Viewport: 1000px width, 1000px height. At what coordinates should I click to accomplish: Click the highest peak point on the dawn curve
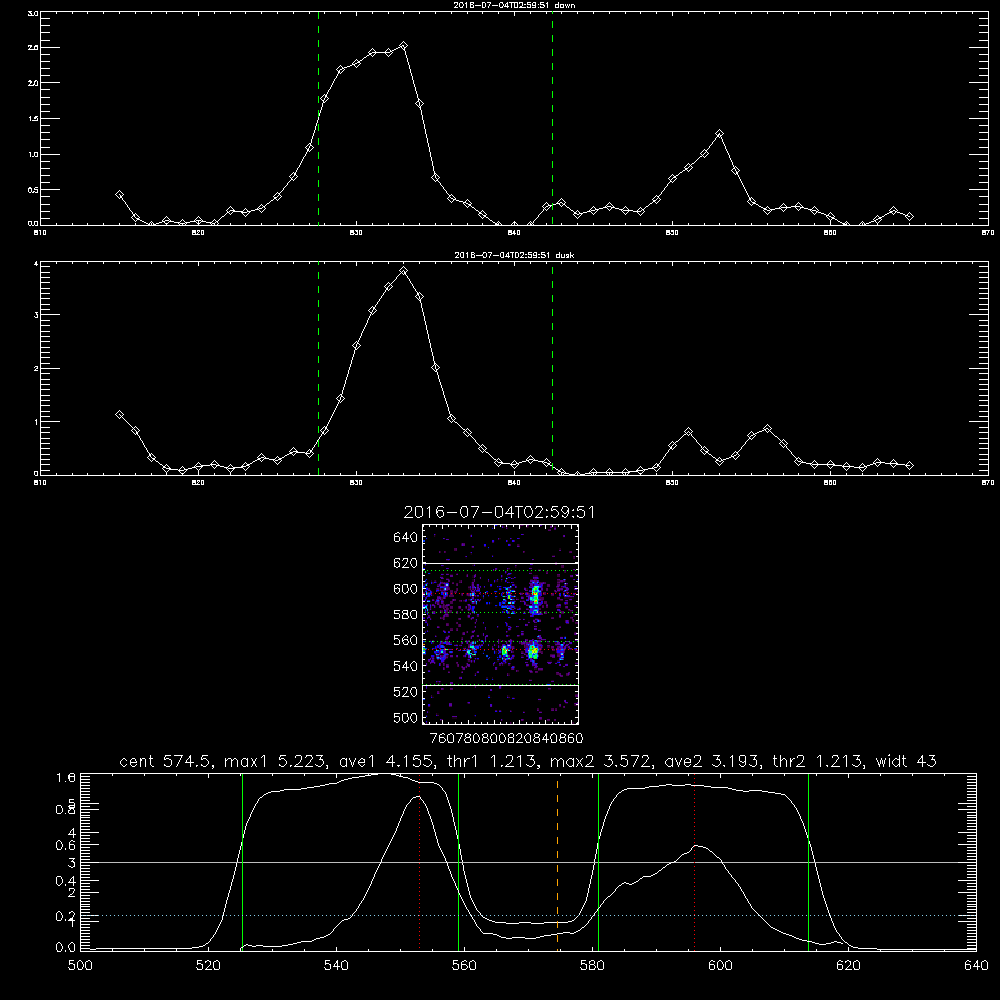403,45
